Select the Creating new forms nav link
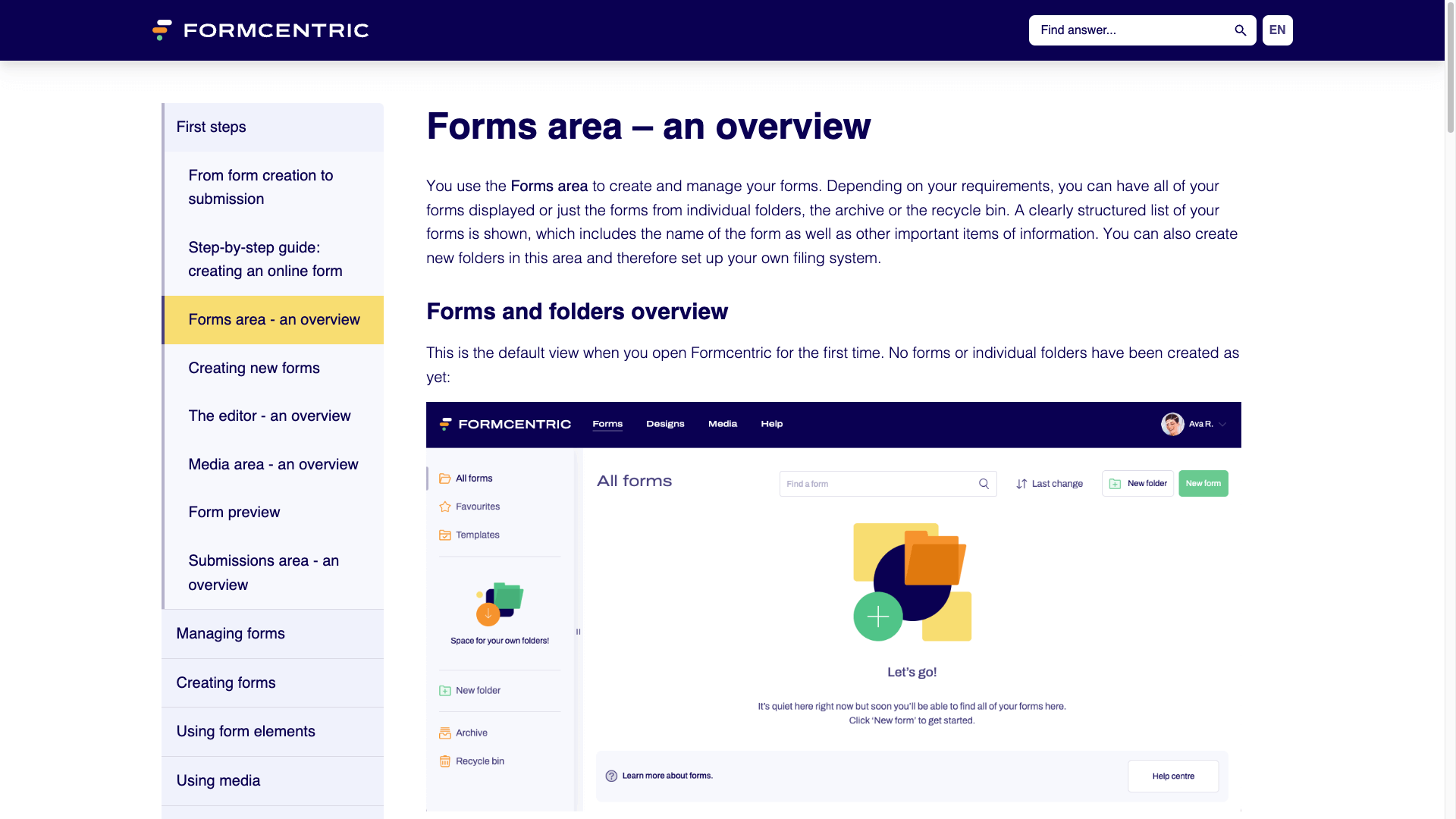The width and height of the screenshot is (1456, 819). pos(253,368)
